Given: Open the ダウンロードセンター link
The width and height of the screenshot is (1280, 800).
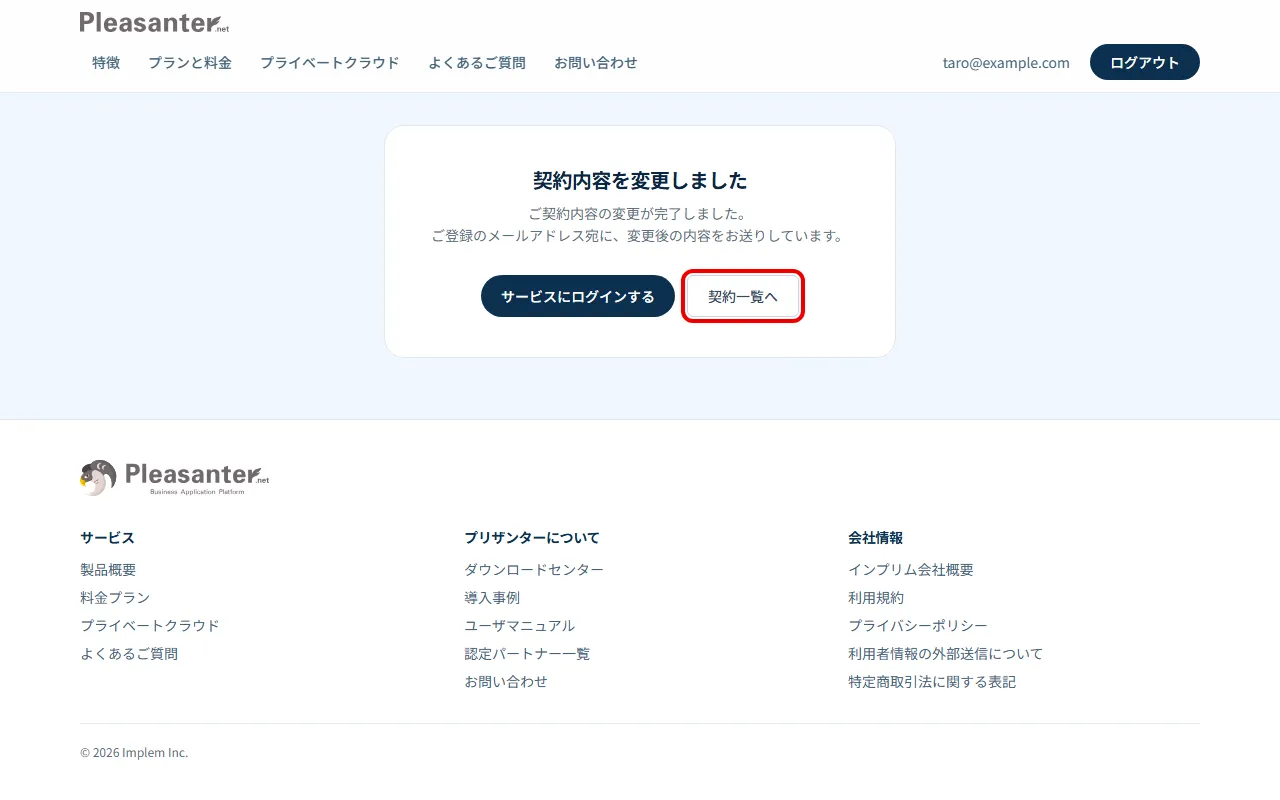Looking at the screenshot, I should 534,570.
